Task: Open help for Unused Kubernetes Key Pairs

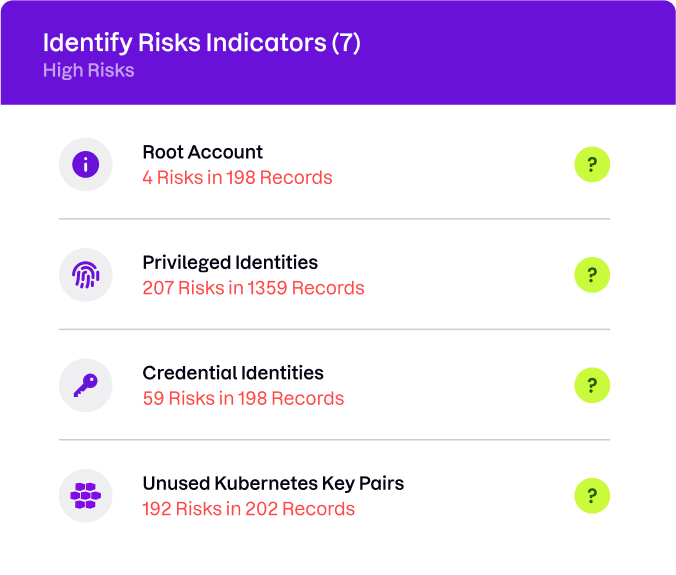Action: point(592,496)
